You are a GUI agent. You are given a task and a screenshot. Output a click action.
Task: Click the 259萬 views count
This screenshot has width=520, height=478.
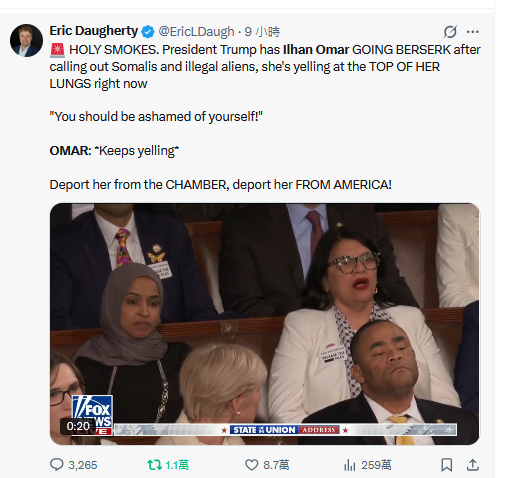pos(376,465)
